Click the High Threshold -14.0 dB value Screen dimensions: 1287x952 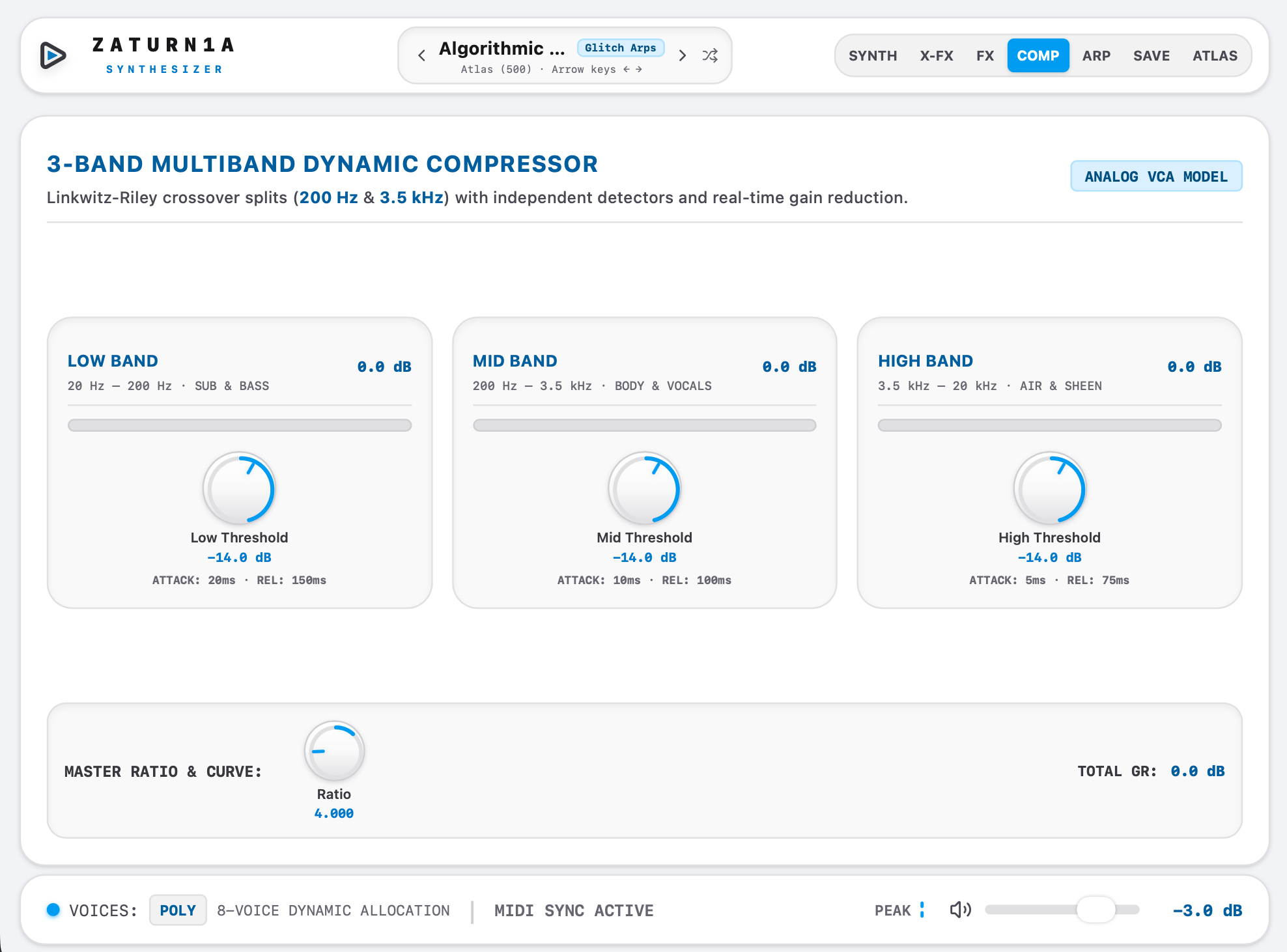tap(1050, 557)
